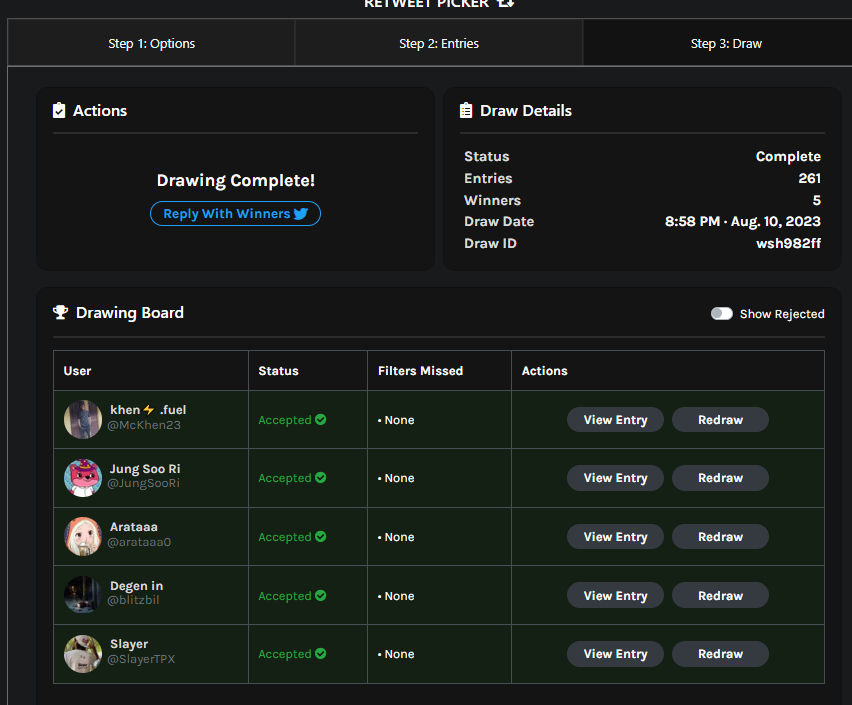Click Degen in profile avatar
This screenshot has height=705, width=852.
point(83,595)
